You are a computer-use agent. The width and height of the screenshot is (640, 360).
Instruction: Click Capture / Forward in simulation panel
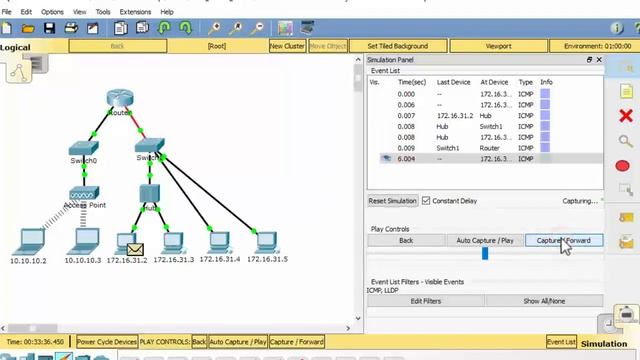pos(564,240)
